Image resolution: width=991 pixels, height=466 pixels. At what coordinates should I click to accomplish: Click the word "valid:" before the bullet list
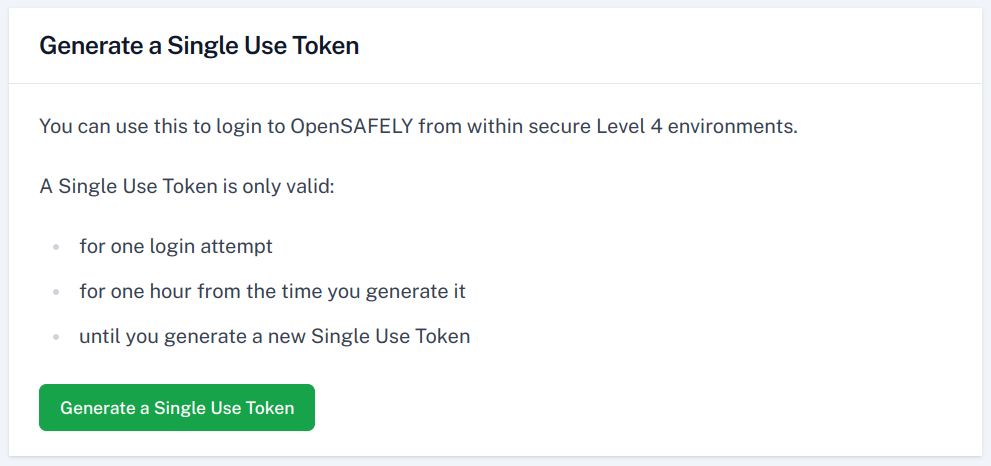(311, 186)
